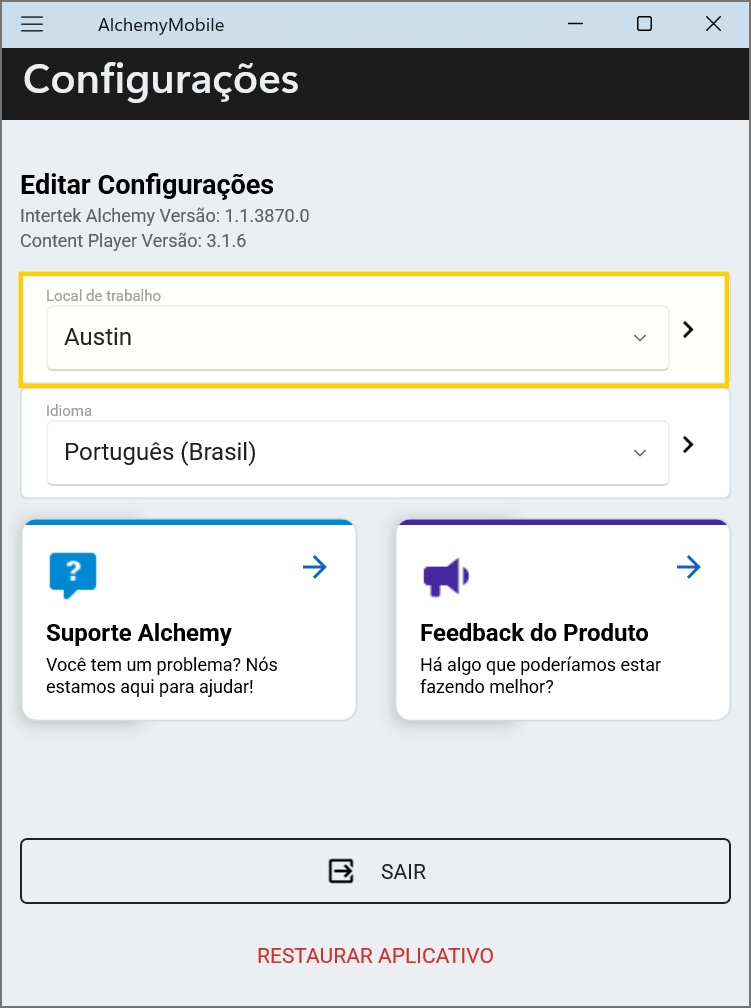
Task: Click the exit icon inside the Sair button
Action: point(342,871)
